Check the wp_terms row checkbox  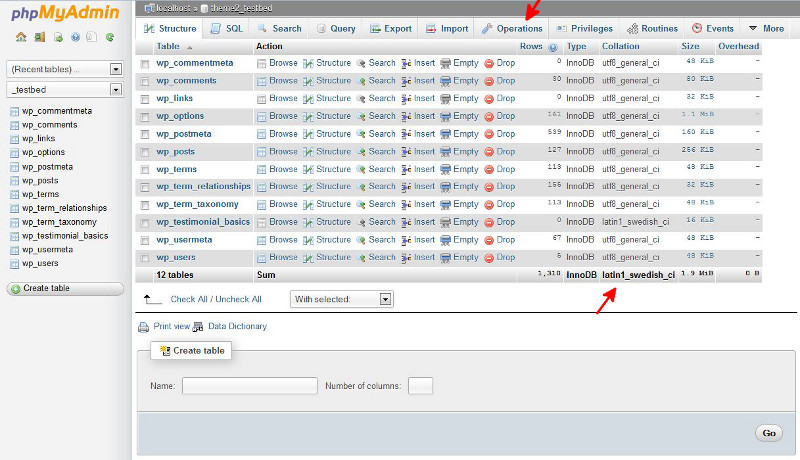click(145, 170)
